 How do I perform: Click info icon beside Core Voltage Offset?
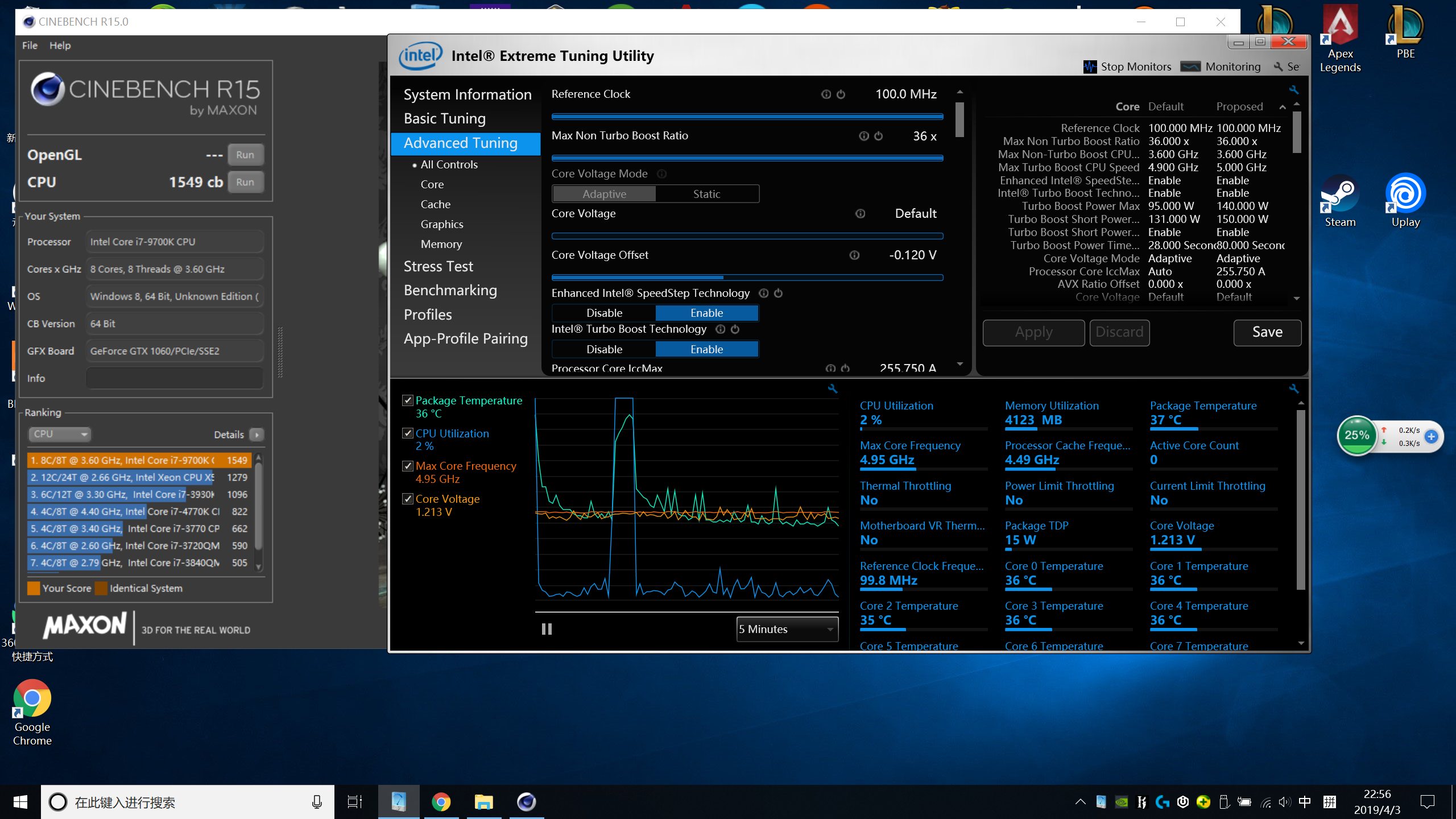854,255
